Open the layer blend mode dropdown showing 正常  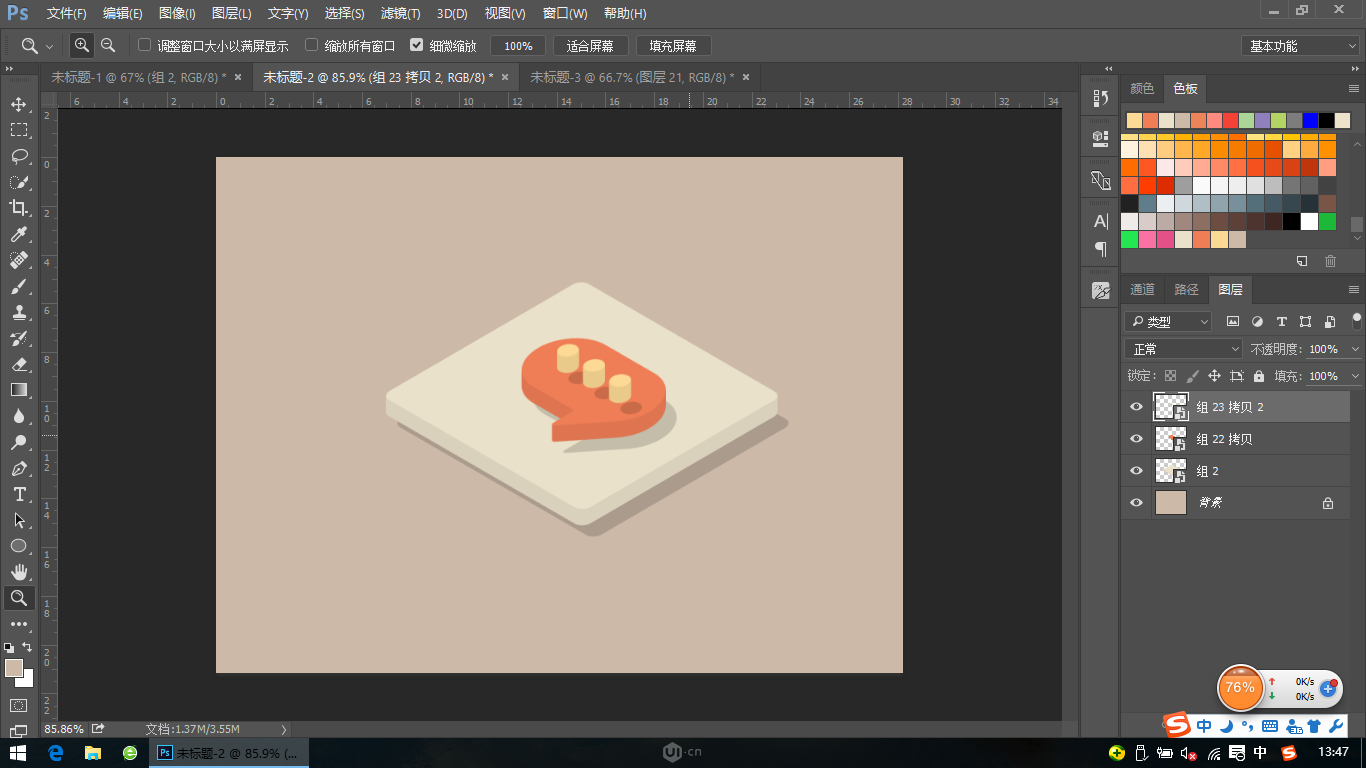1183,348
